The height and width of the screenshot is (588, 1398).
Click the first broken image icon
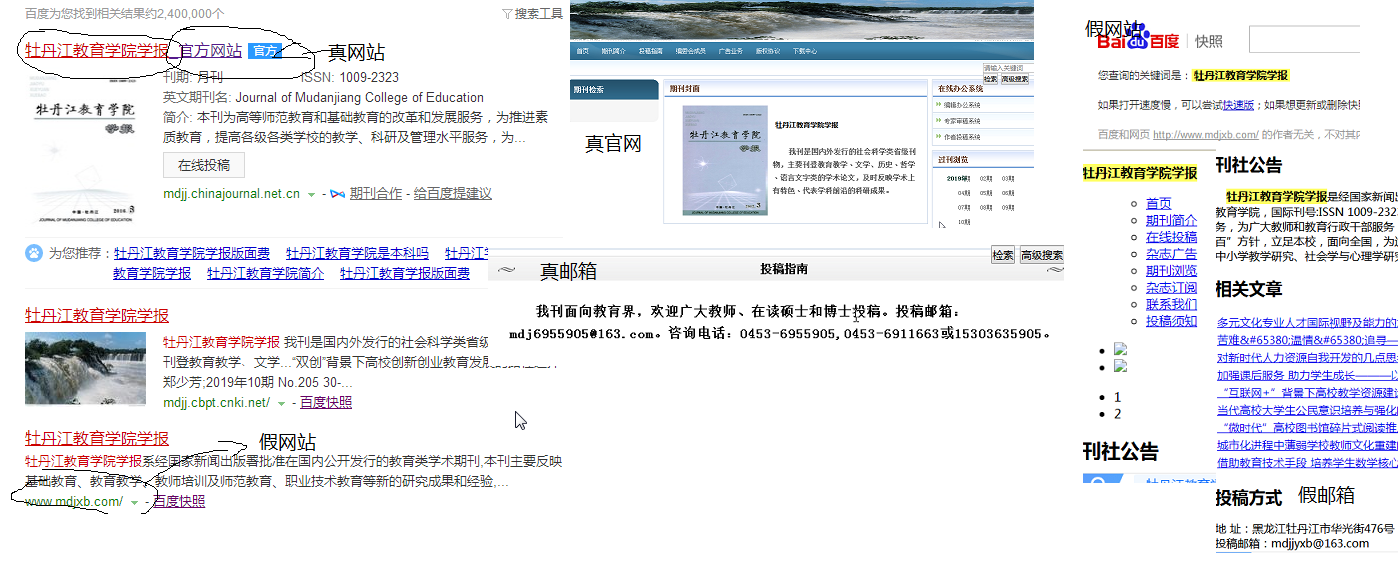tap(1121, 349)
